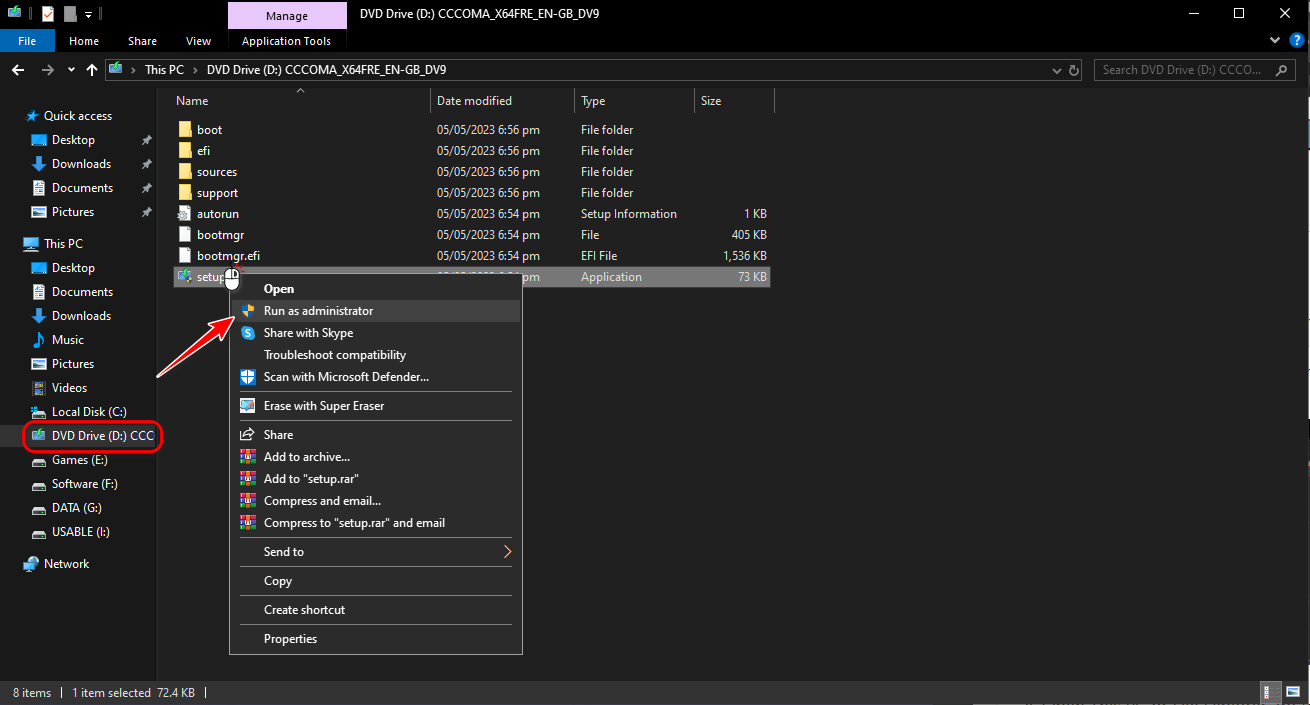Screen dimensions: 1310x705
Task: Open the recent locations dropdown arrow
Action: click(71, 70)
